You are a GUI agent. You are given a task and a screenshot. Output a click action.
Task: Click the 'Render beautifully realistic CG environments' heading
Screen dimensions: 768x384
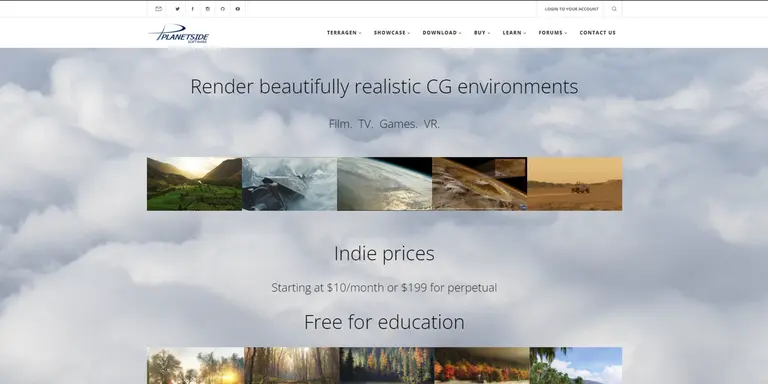[x=384, y=87]
